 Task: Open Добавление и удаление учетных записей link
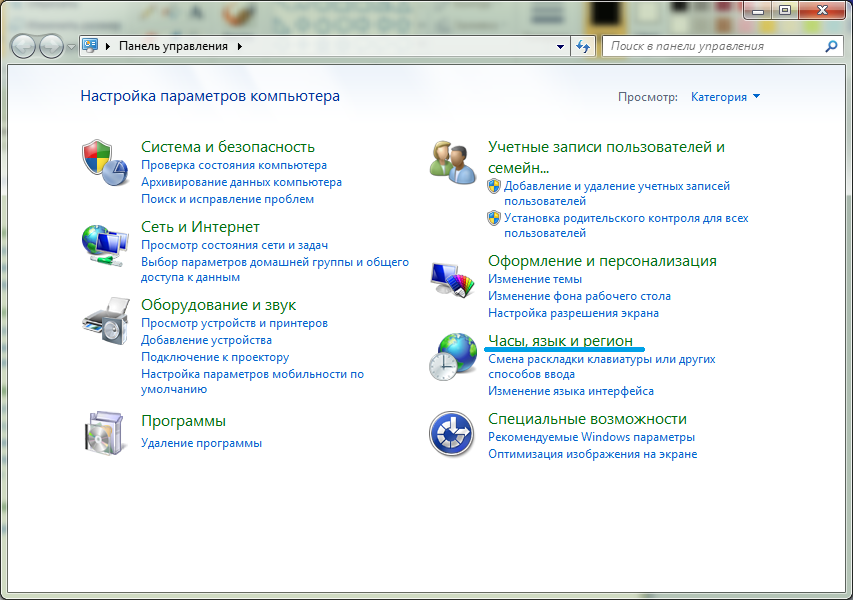coord(617,194)
